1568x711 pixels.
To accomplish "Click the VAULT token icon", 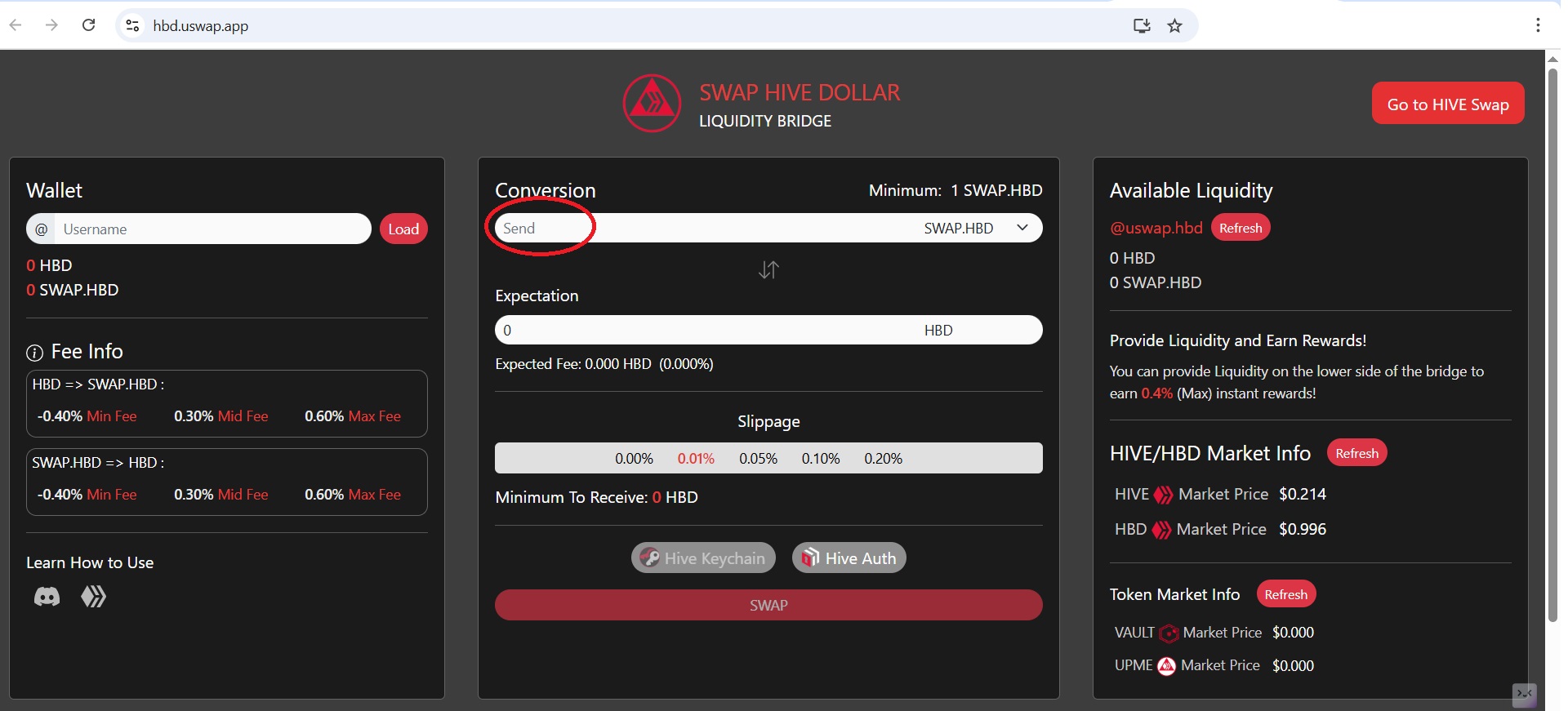I will (x=1169, y=633).
